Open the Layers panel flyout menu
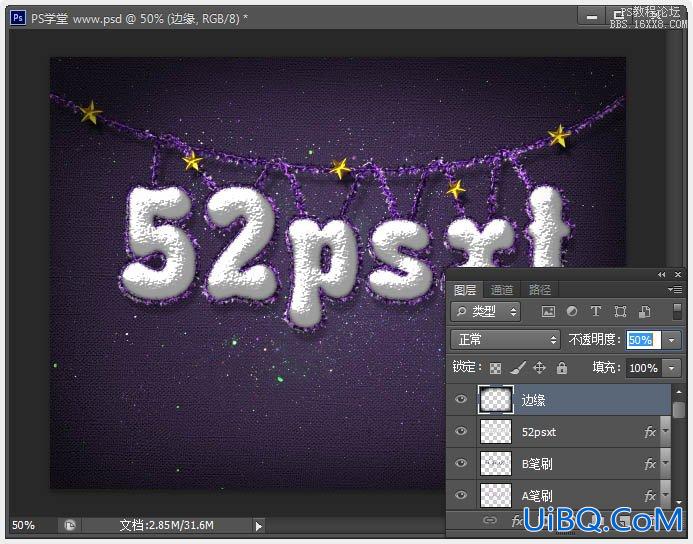 (675, 289)
